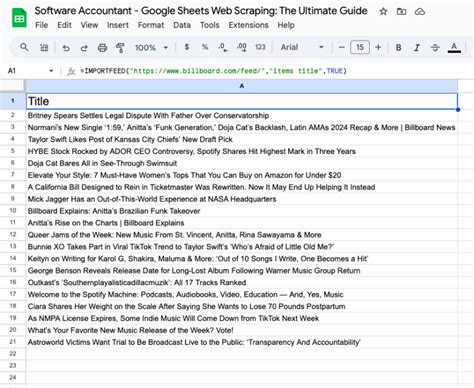Open text color picker
474x388 pixels.
pyautogui.click(x=454, y=48)
